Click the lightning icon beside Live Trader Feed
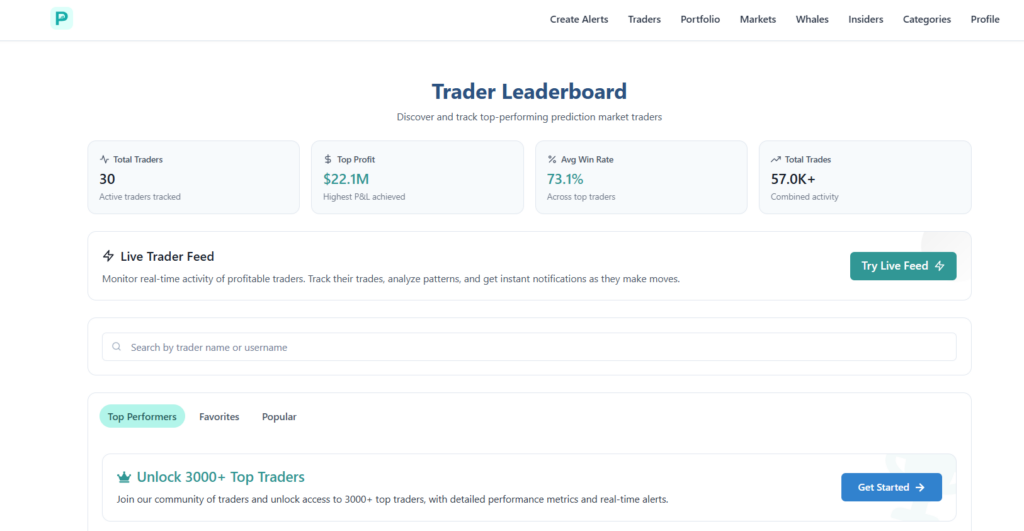Viewport: 1024px width, 531px height. click(x=108, y=256)
